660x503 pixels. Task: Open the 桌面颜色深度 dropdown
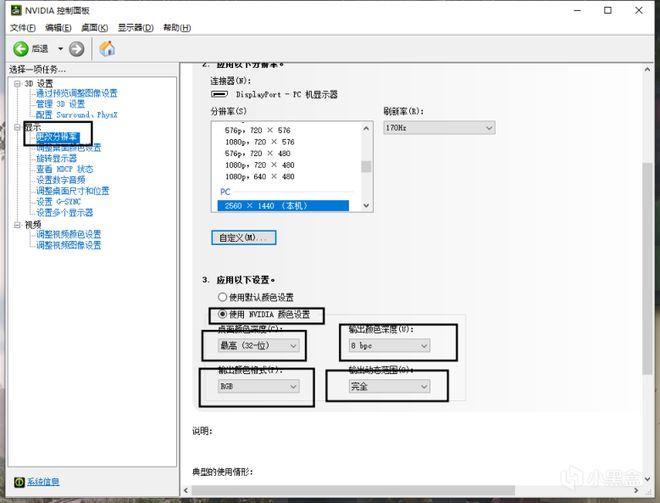click(x=258, y=345)
